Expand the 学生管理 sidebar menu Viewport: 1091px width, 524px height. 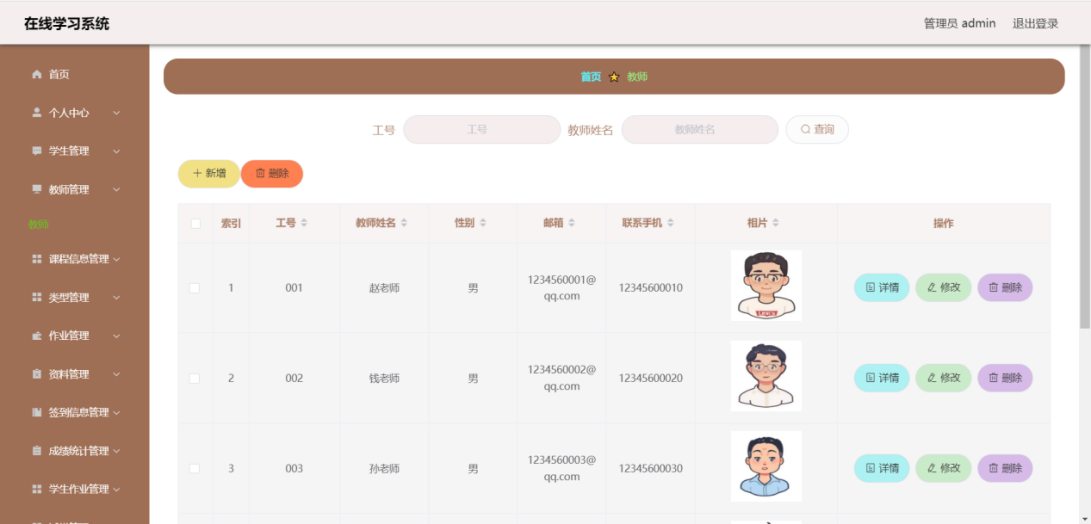click(x=116, y=151)
